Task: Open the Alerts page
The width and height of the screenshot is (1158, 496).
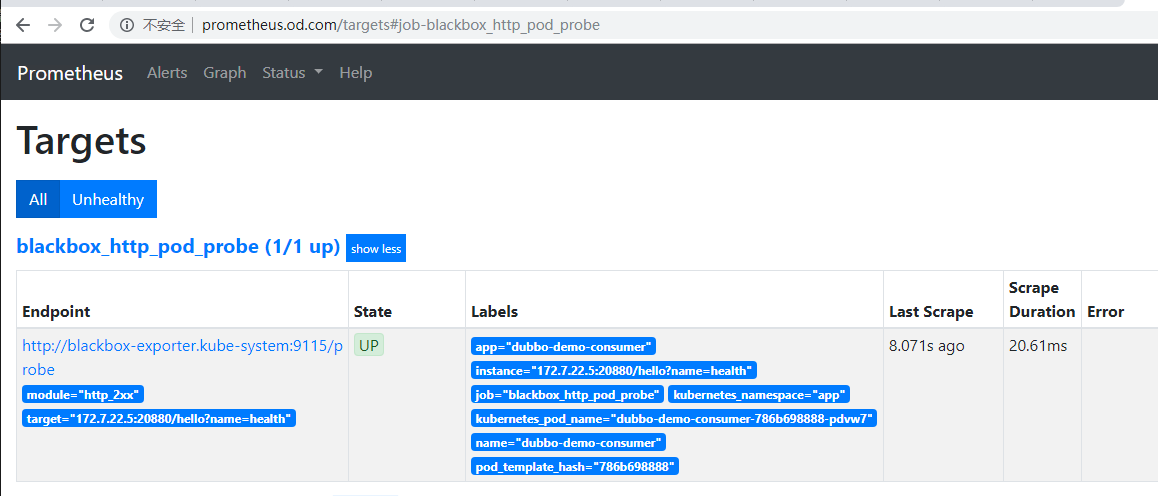Action: (x=167, y=73)
